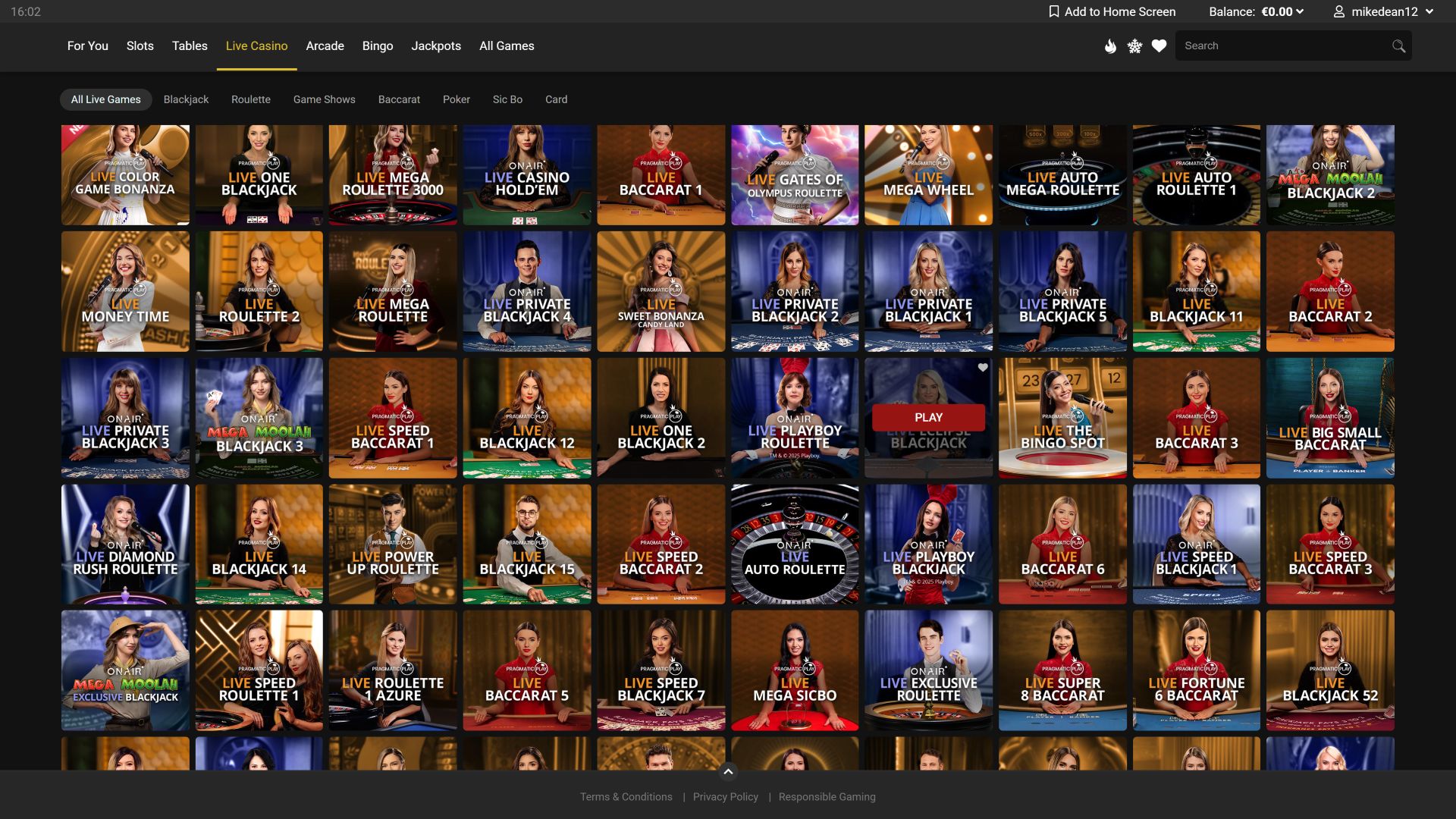Click the scroll-to-top chevron button
This screenshot has height=819, width=1456.
click(x=728, y=772)
